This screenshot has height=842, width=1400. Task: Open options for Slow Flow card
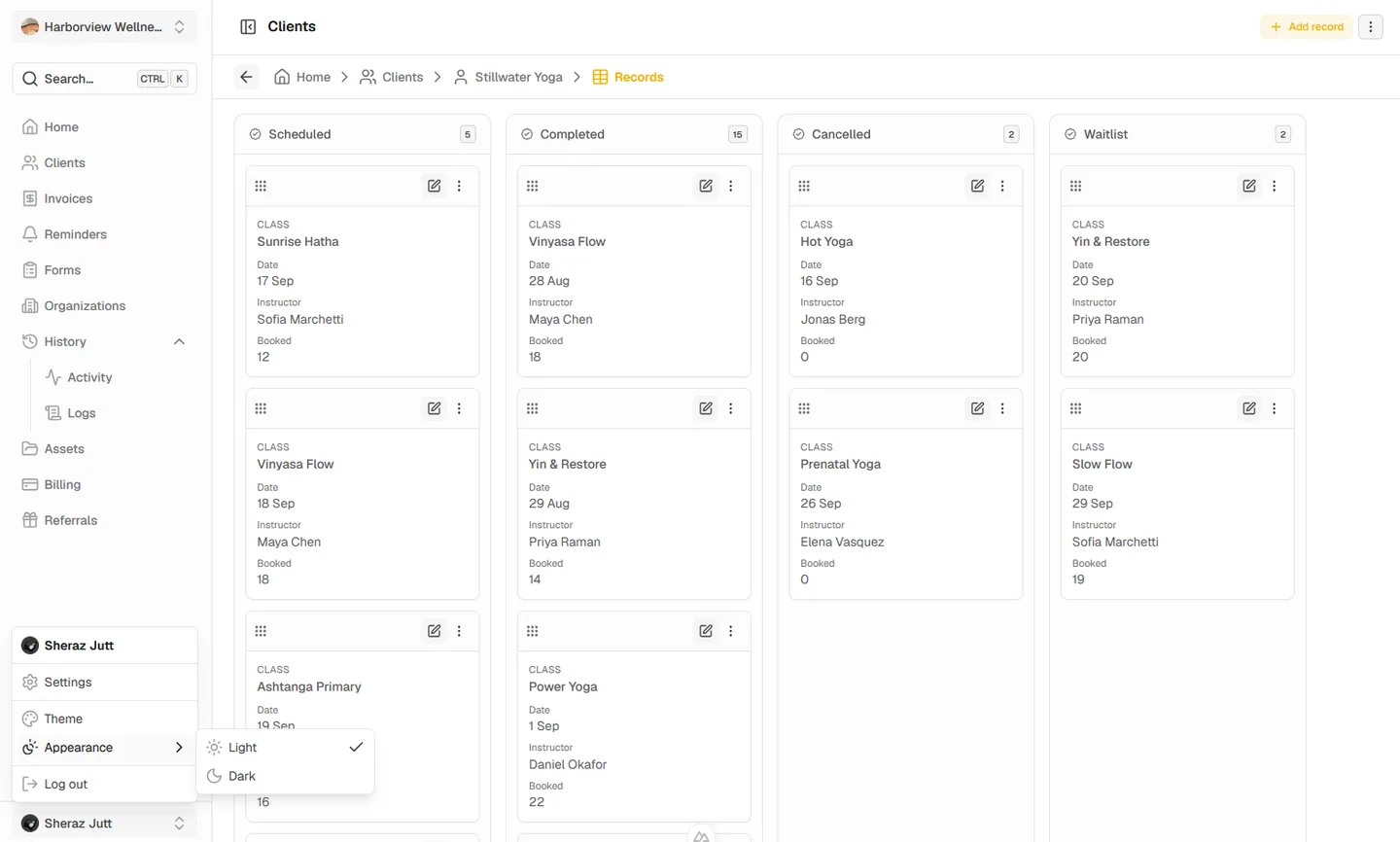click(1275, 408)
